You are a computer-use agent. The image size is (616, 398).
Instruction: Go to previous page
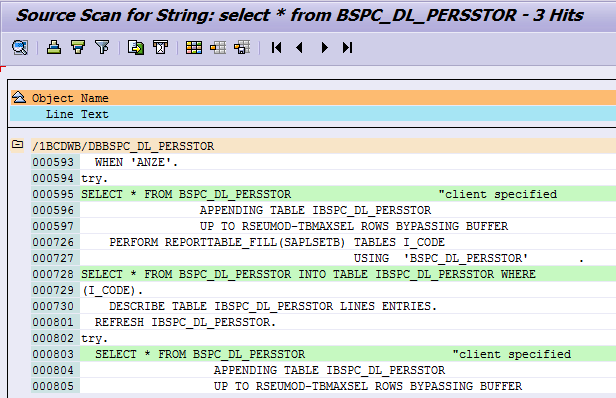299,48
